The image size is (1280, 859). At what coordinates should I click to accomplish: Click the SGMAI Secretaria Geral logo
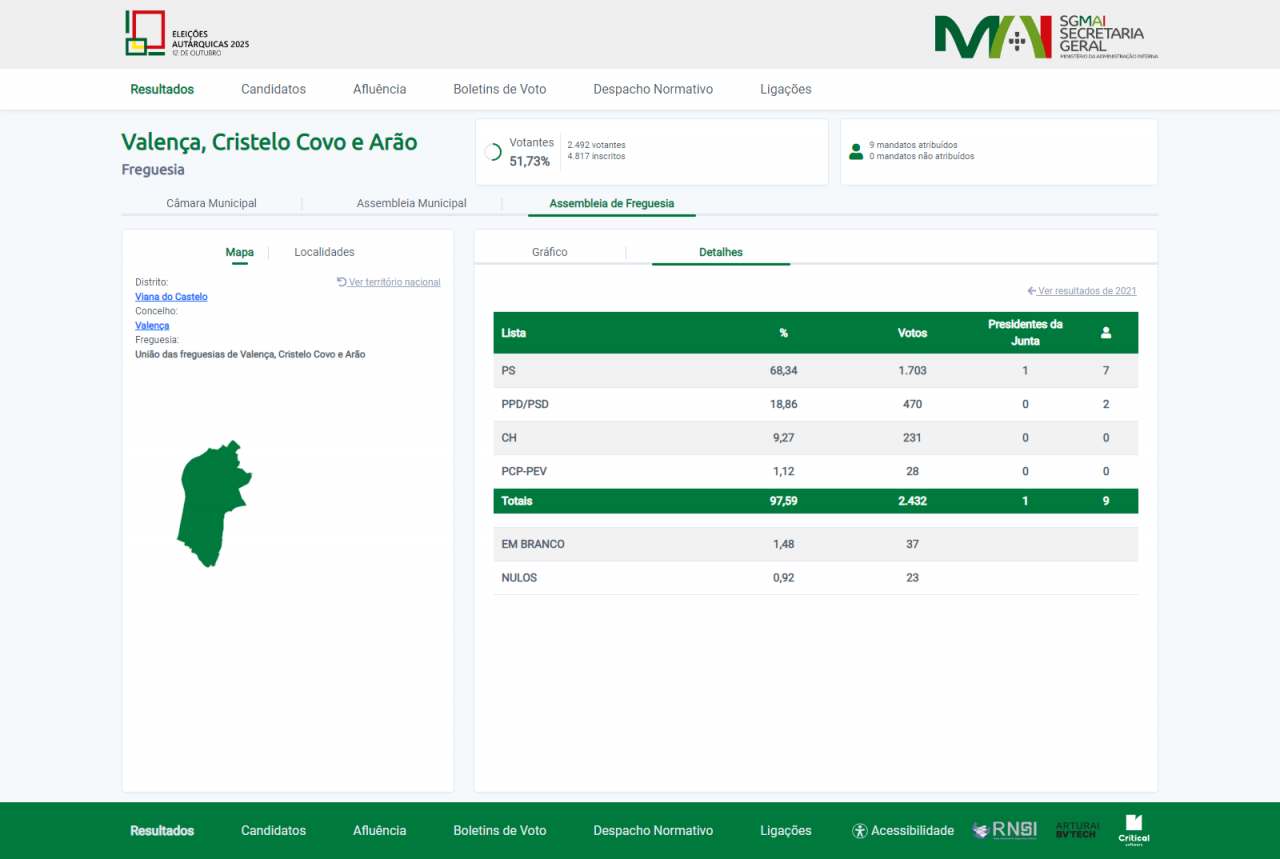coord(1045,37)
